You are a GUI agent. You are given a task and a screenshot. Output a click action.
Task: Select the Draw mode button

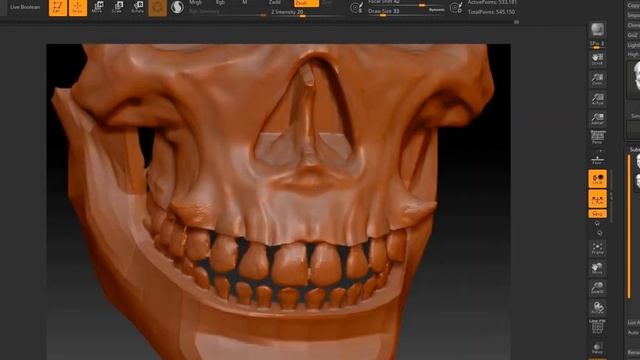(x=78, y=8)
